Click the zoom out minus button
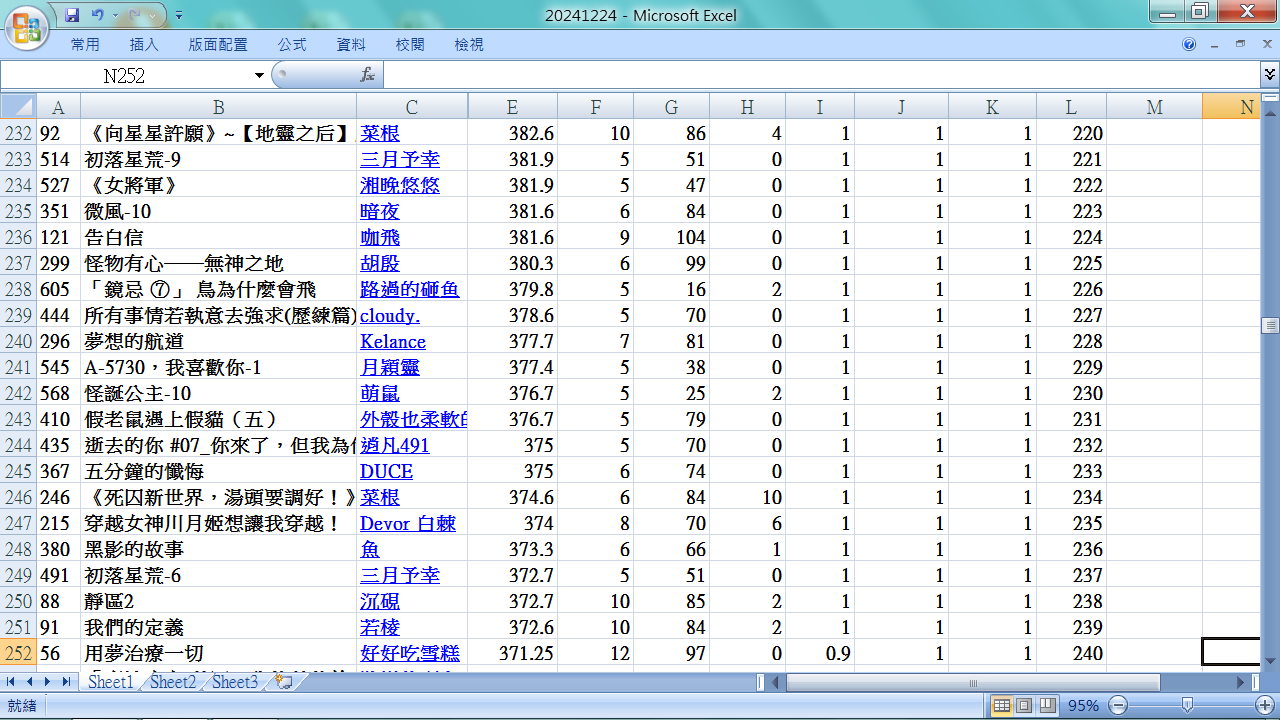 pyautogui.click(x=1119, y=706)
